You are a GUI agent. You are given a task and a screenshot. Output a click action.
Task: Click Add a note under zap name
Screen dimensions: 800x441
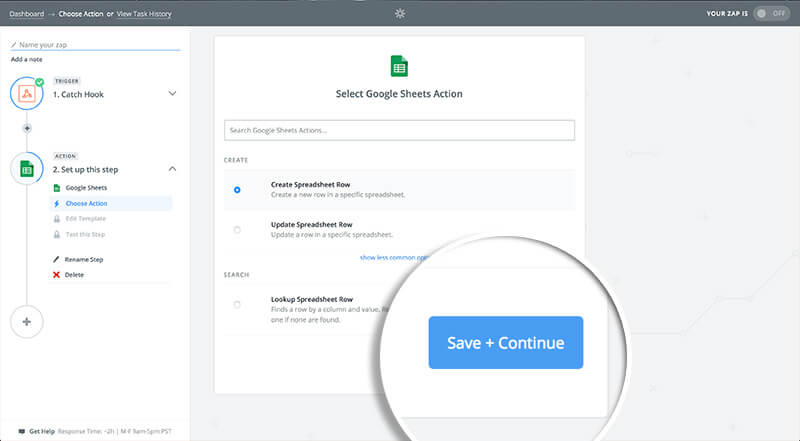coord(27,59)
